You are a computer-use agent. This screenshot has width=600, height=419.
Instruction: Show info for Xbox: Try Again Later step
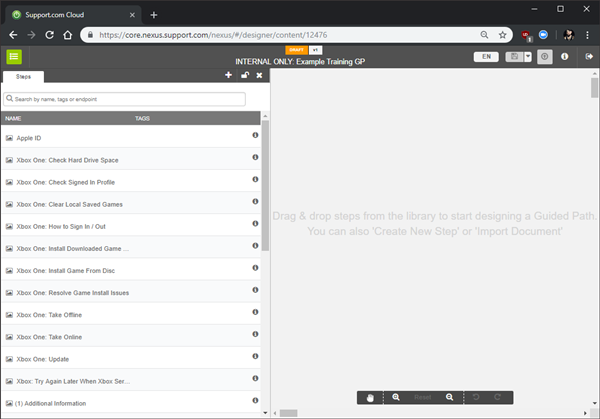[x=255, y=378]
